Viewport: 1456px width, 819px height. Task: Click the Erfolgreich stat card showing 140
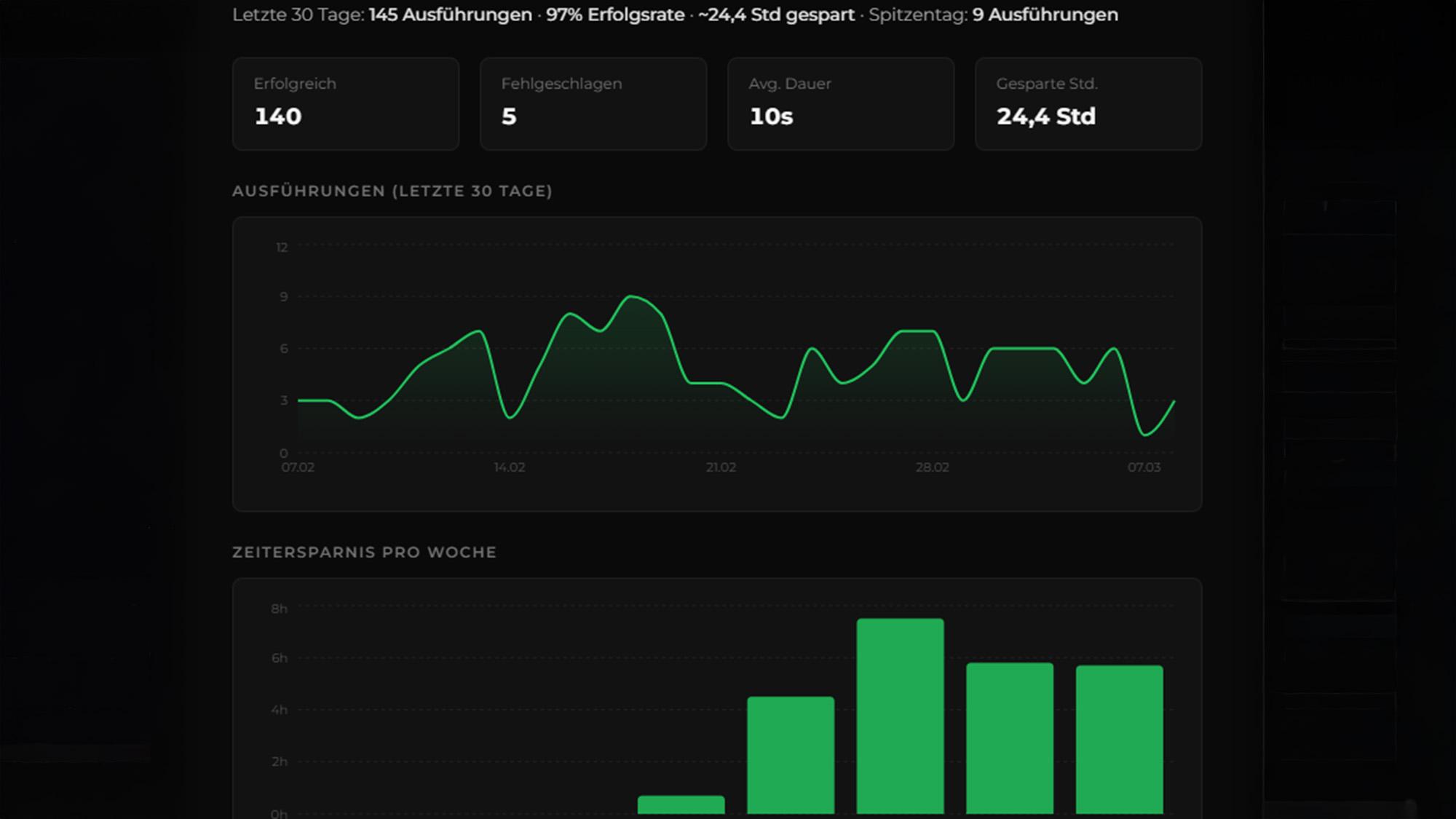[345, 104]
